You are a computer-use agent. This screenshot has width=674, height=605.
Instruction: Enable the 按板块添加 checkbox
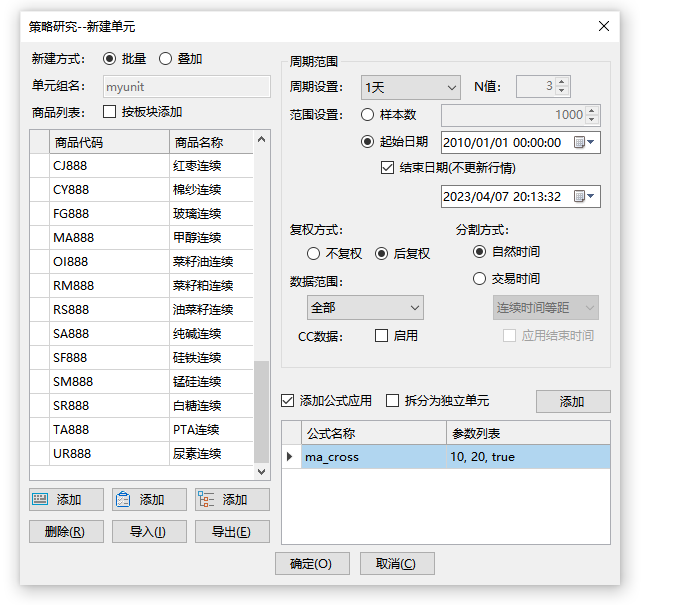(x=110, y=112)
